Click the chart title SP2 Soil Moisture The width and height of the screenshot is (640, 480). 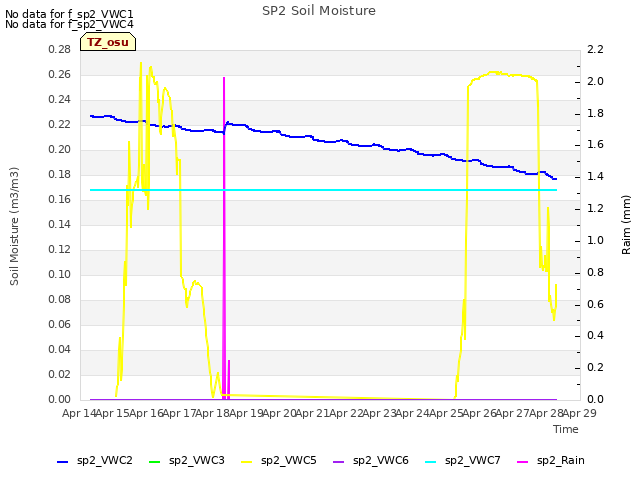pos(319,11)
